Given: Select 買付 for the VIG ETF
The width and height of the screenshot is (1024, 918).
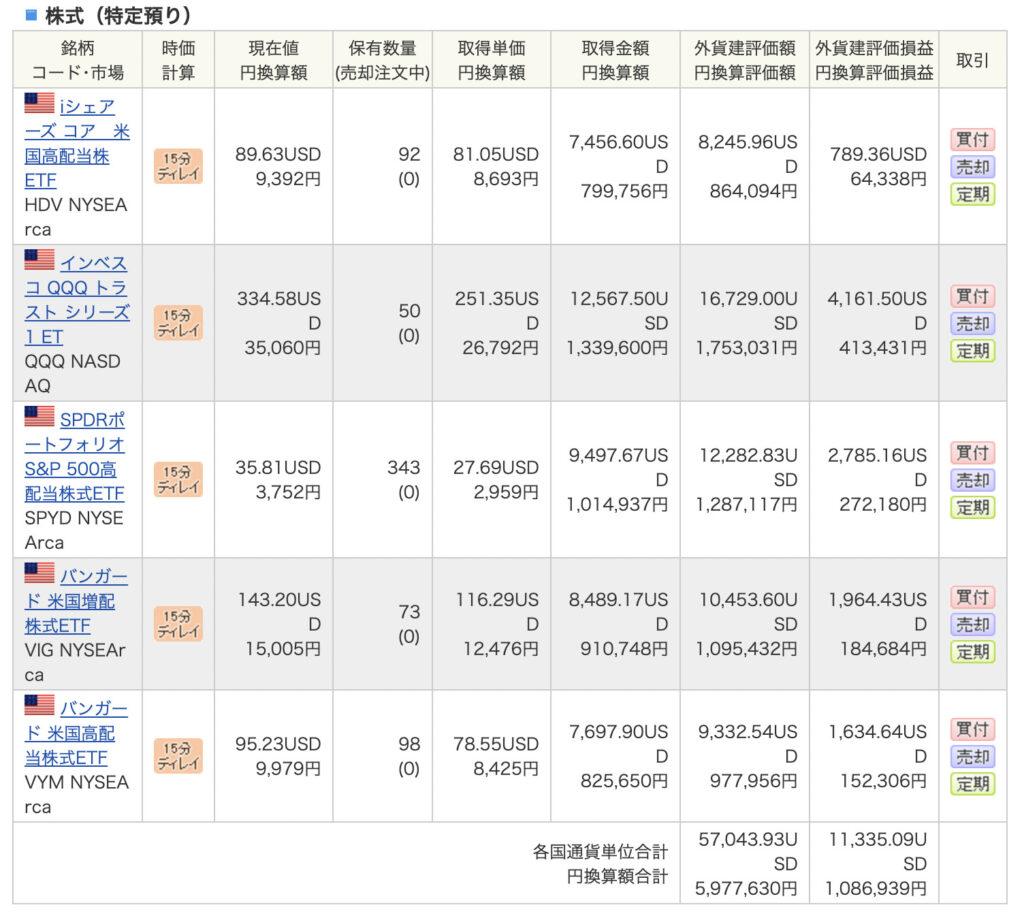Looking at the screenshot, I should click(x=972, y=597).
